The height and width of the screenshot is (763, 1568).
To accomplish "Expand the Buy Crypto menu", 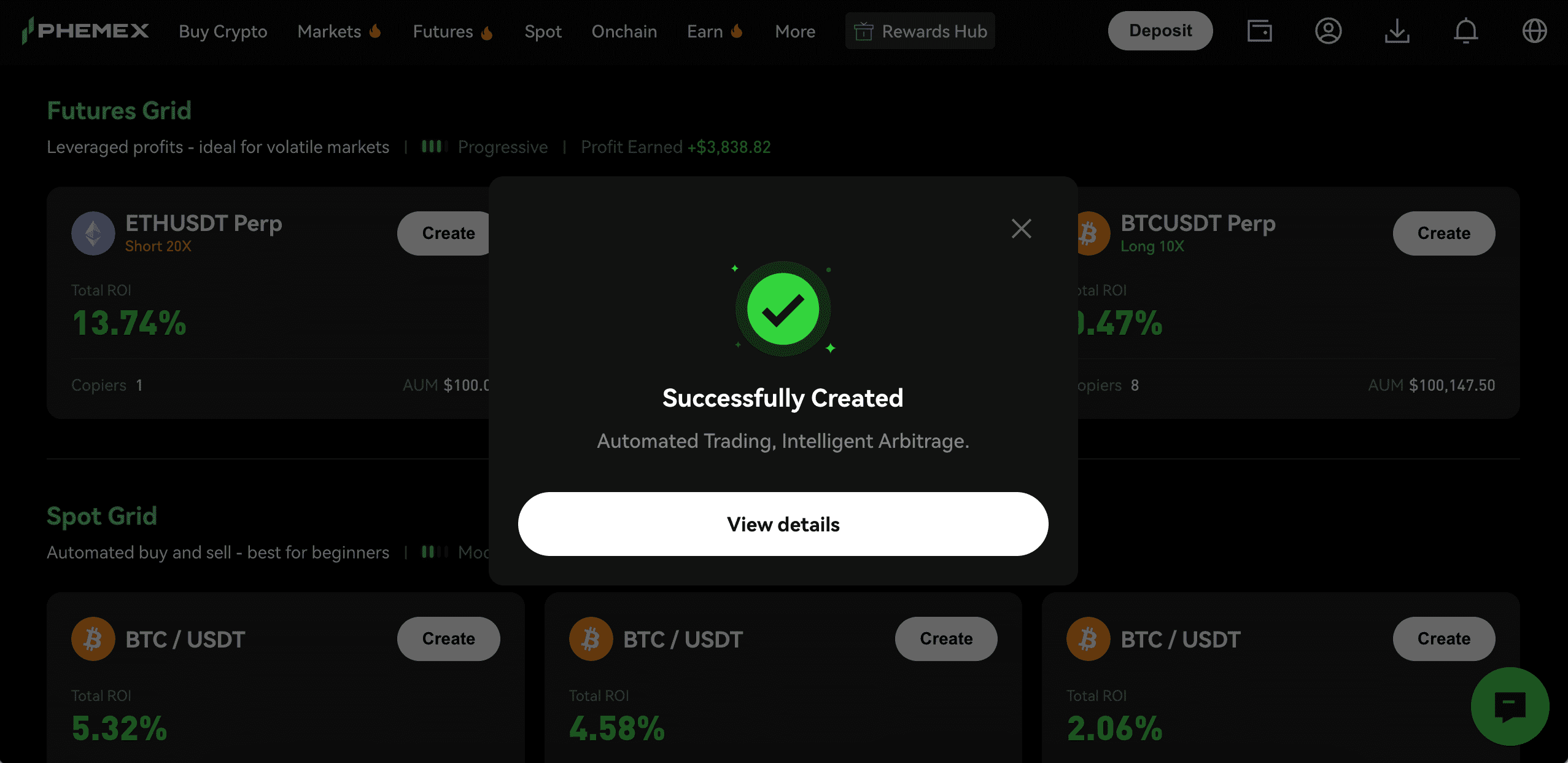I will click(x=223, y=31).
